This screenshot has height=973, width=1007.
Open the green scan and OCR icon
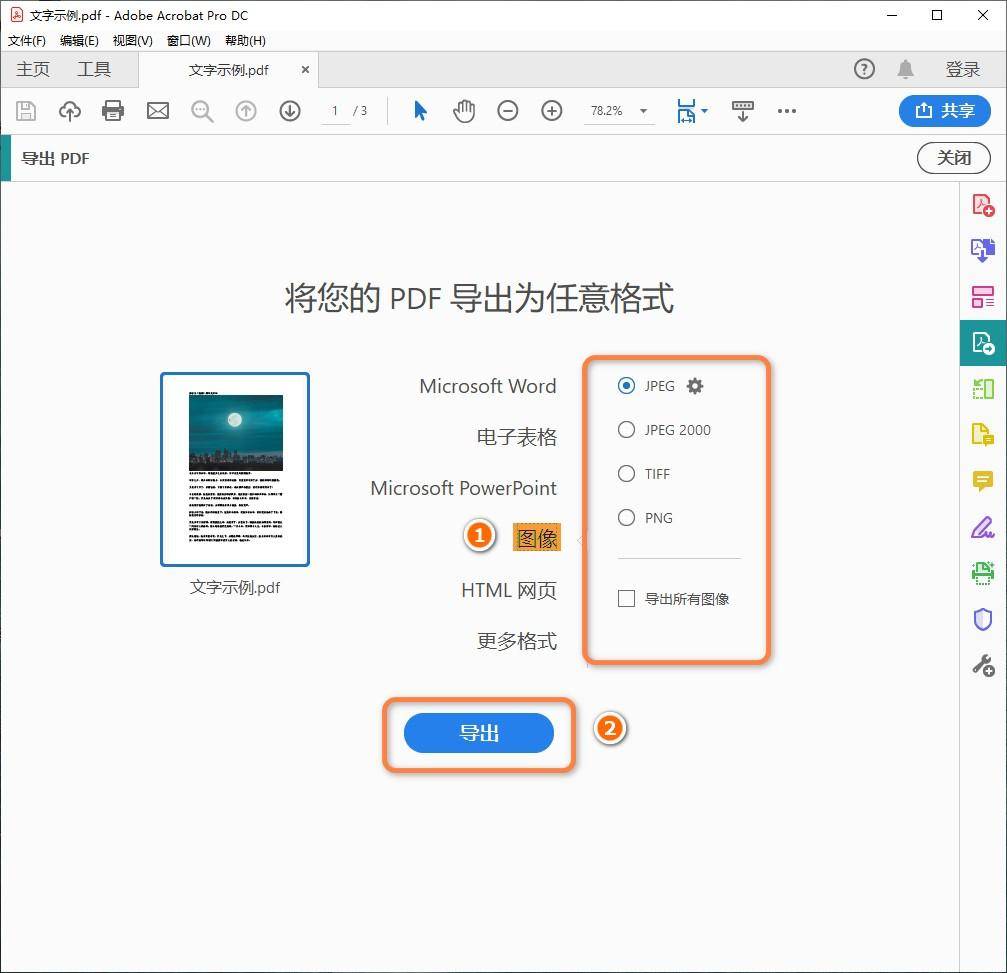pyautogui.click(x=983, y=573)
